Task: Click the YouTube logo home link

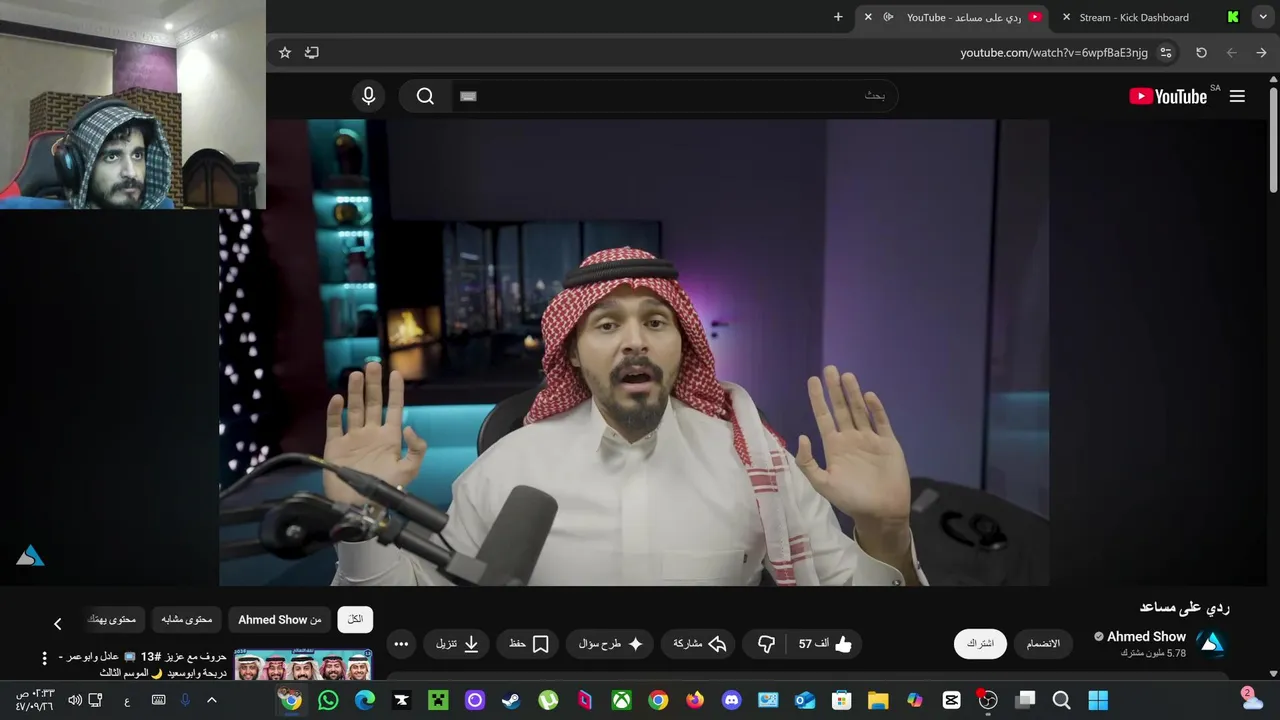Action: click(1168, 96)
